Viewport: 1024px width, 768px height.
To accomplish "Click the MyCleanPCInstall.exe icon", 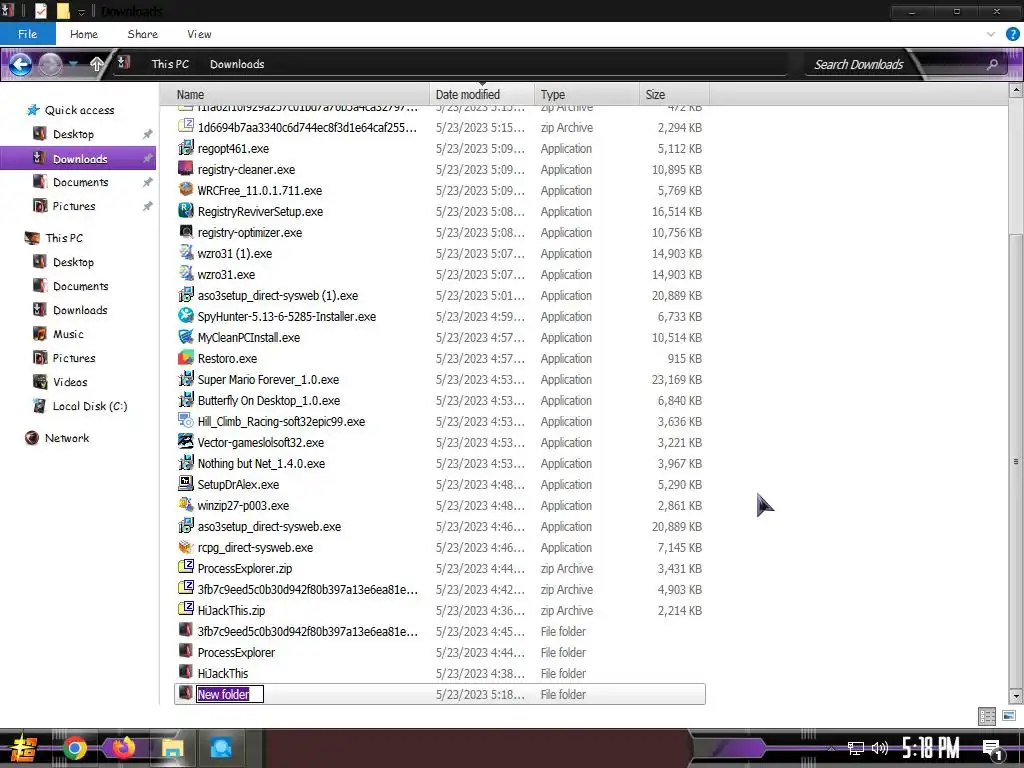I will [186, 337].
